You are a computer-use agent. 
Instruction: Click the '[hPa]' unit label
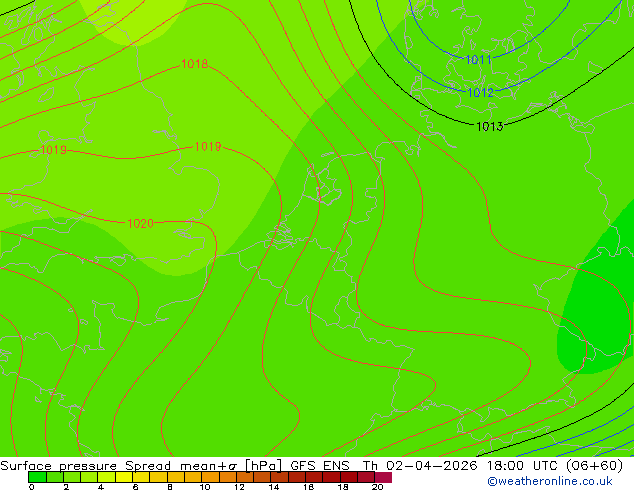coord(263,466)
